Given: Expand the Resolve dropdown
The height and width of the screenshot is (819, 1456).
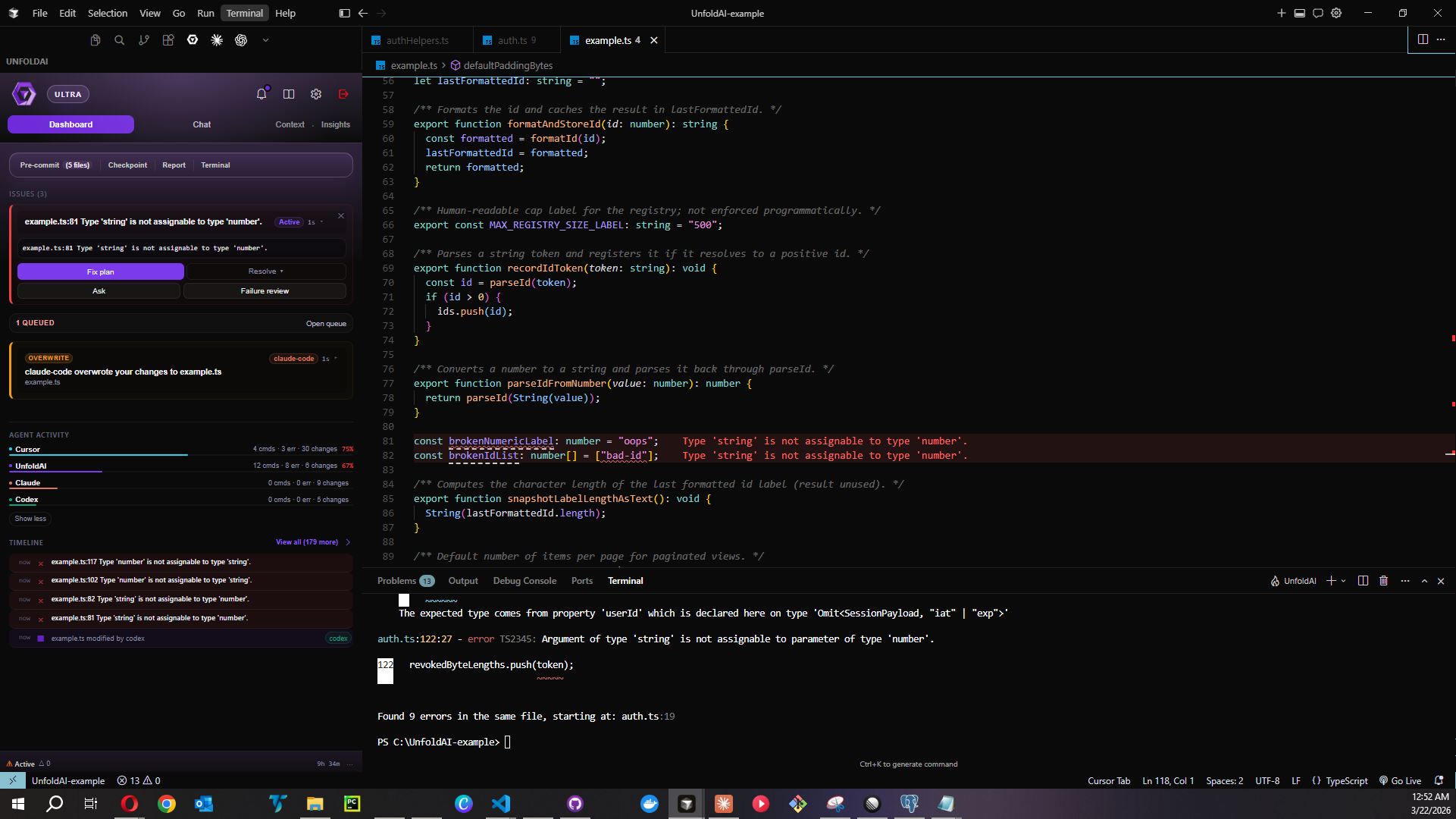Looking at the screenshot, I should (x=266, y=271).
